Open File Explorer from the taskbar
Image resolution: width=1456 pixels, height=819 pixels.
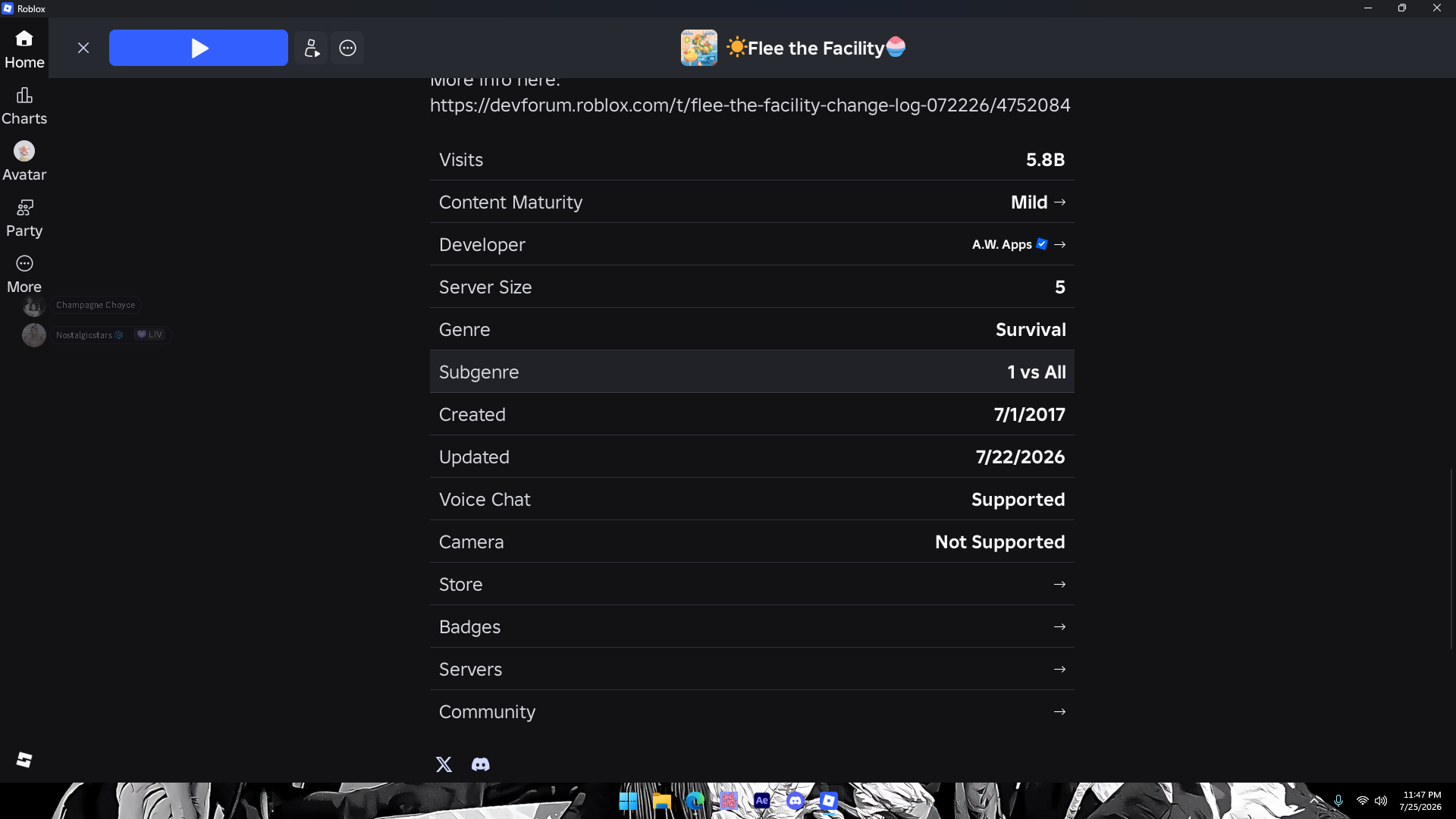tap(661, 801)
